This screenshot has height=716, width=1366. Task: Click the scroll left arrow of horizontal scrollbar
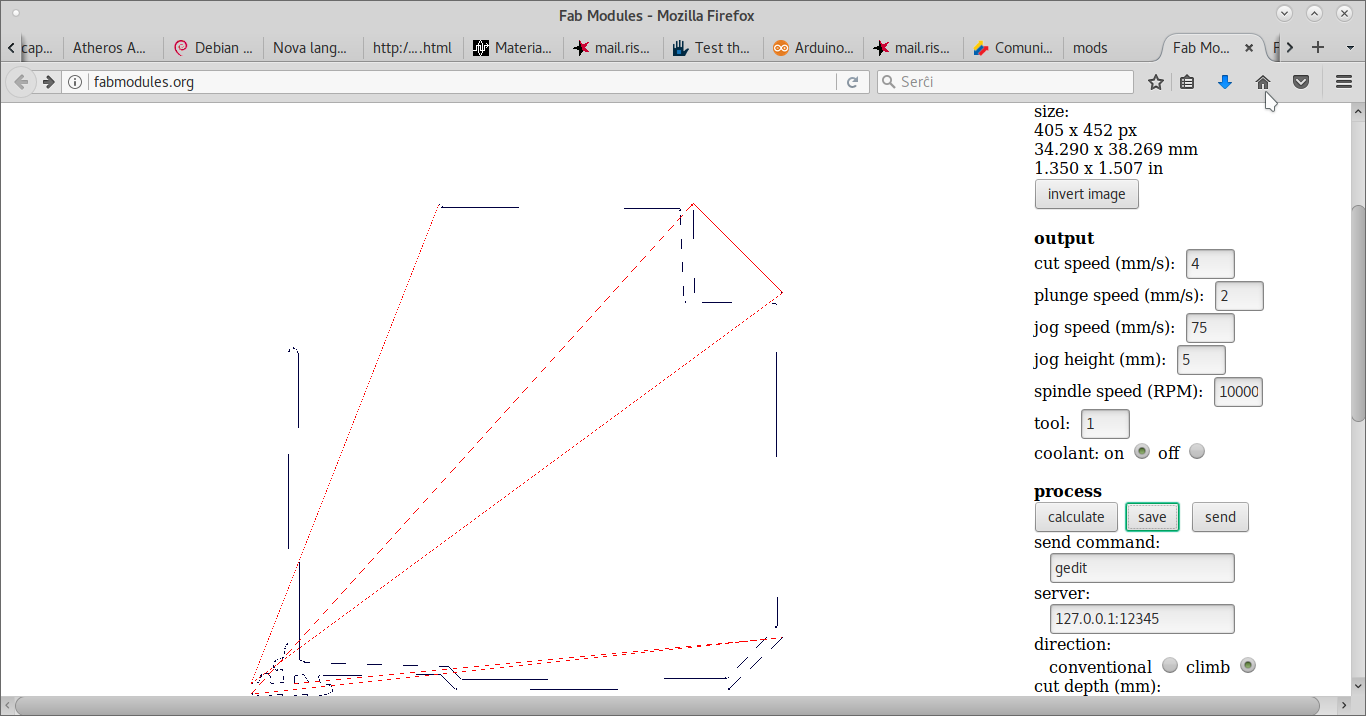6,705
